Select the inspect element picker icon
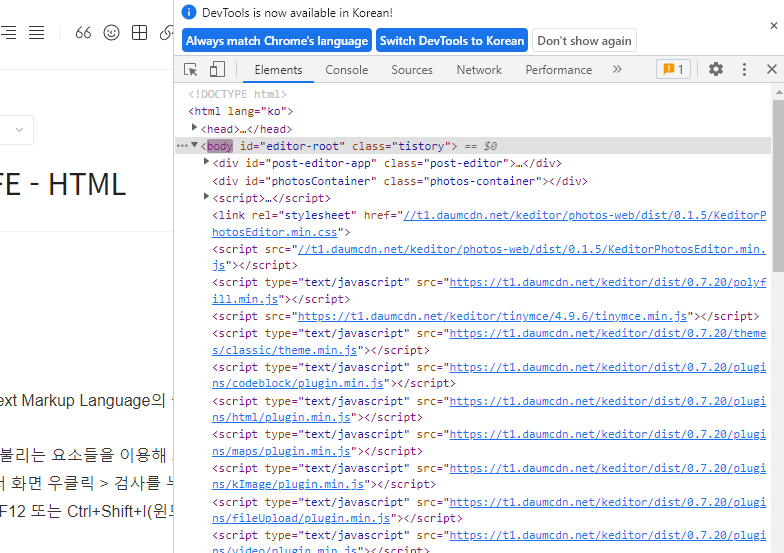Screen dimensions: 784x553 (190, 70)
